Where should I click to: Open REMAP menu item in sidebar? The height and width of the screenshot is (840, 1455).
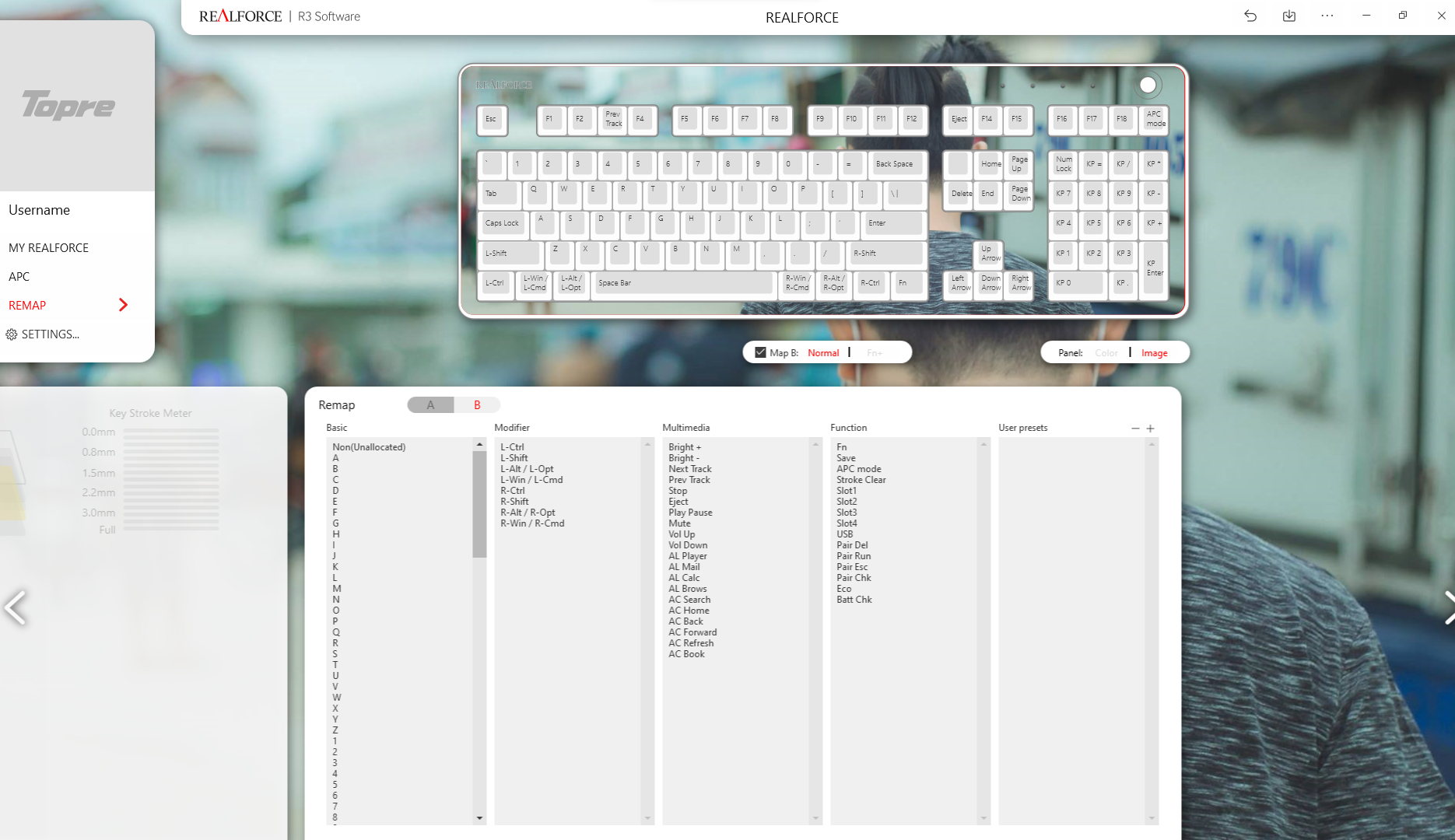[27, 306]
